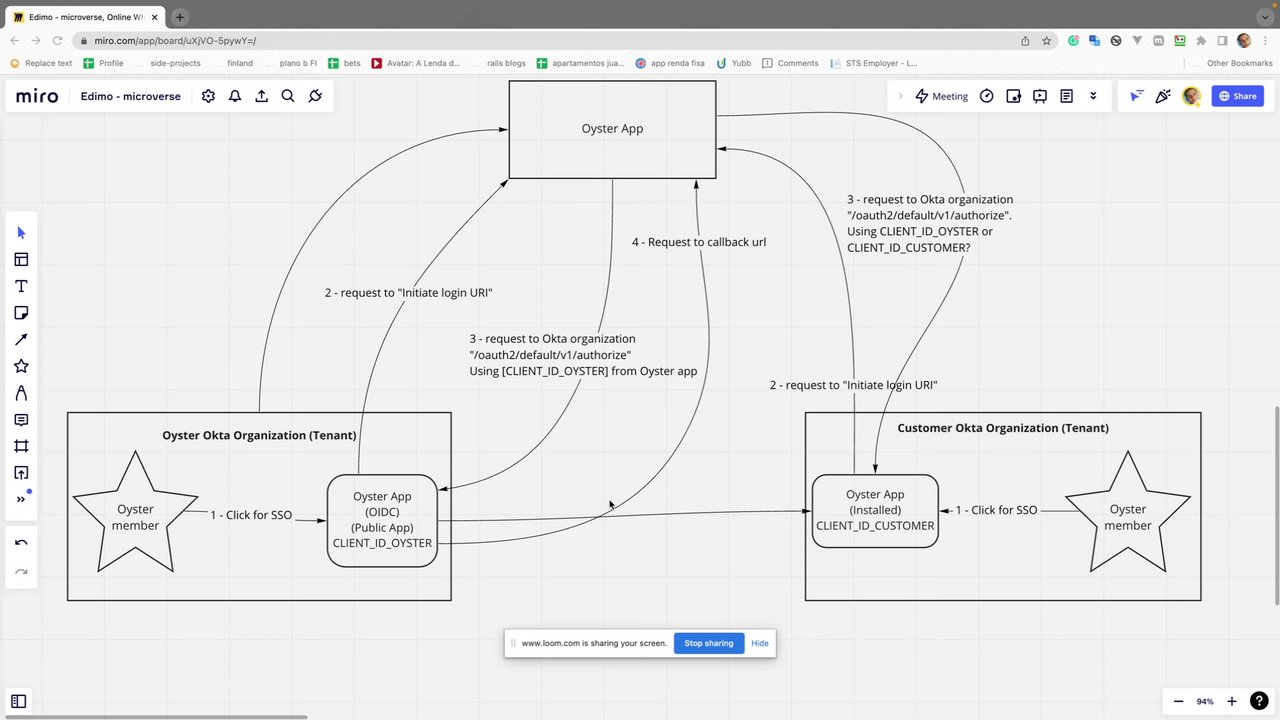This screenshot has height=720, width=1280.
Task: Open the apps and integrations plug icon
Action: [x=315, y=96]
